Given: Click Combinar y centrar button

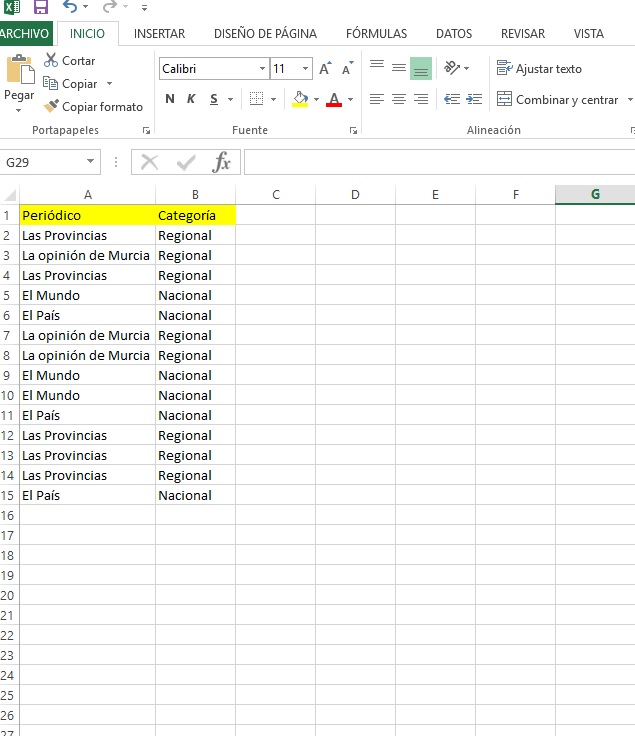Looking at the screenshot, I should click(x=558, y=100).
